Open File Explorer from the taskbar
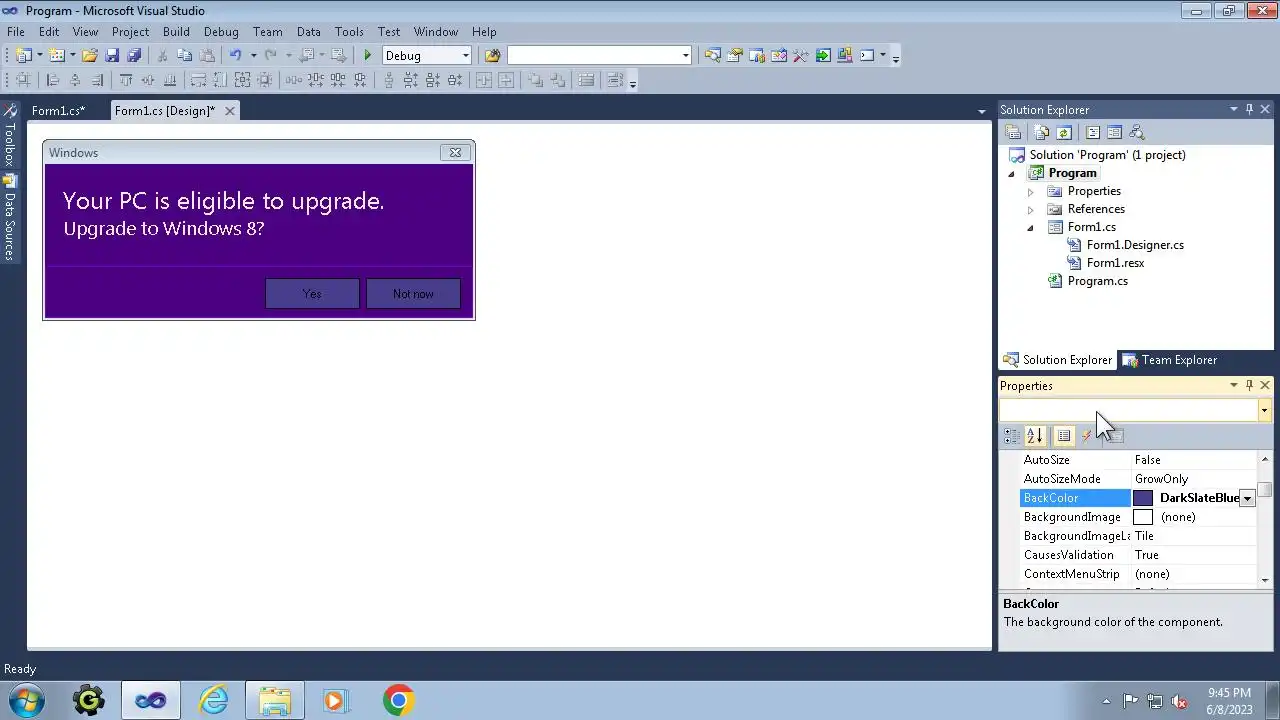The width and height of the screenshot is (1280, 720). click(x=274, y=701)
